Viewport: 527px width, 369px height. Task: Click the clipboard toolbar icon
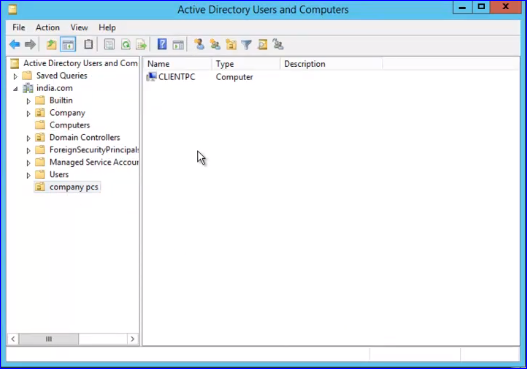coord(88,44)
